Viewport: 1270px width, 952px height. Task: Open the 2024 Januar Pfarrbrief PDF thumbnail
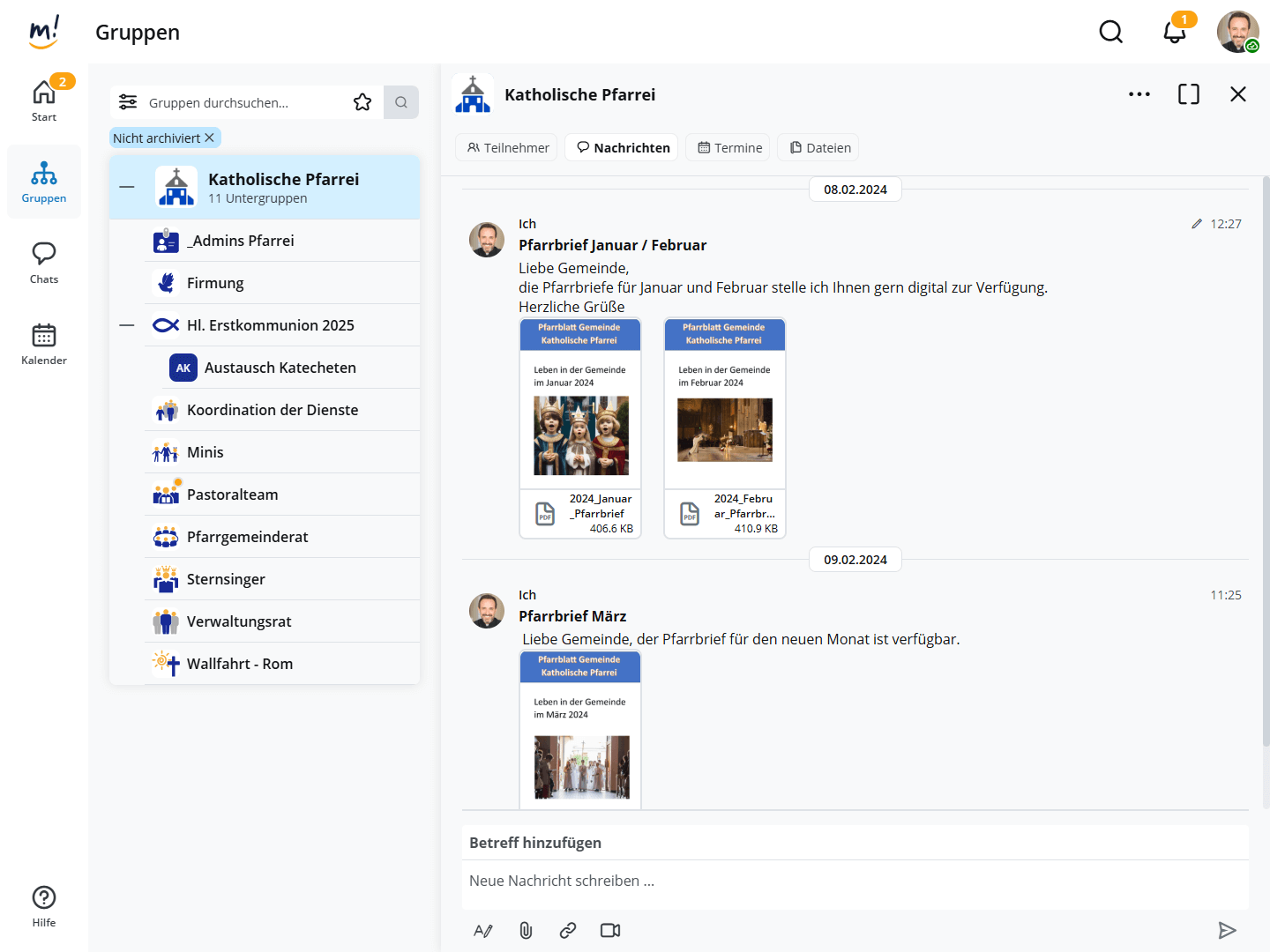pos(580,428)
